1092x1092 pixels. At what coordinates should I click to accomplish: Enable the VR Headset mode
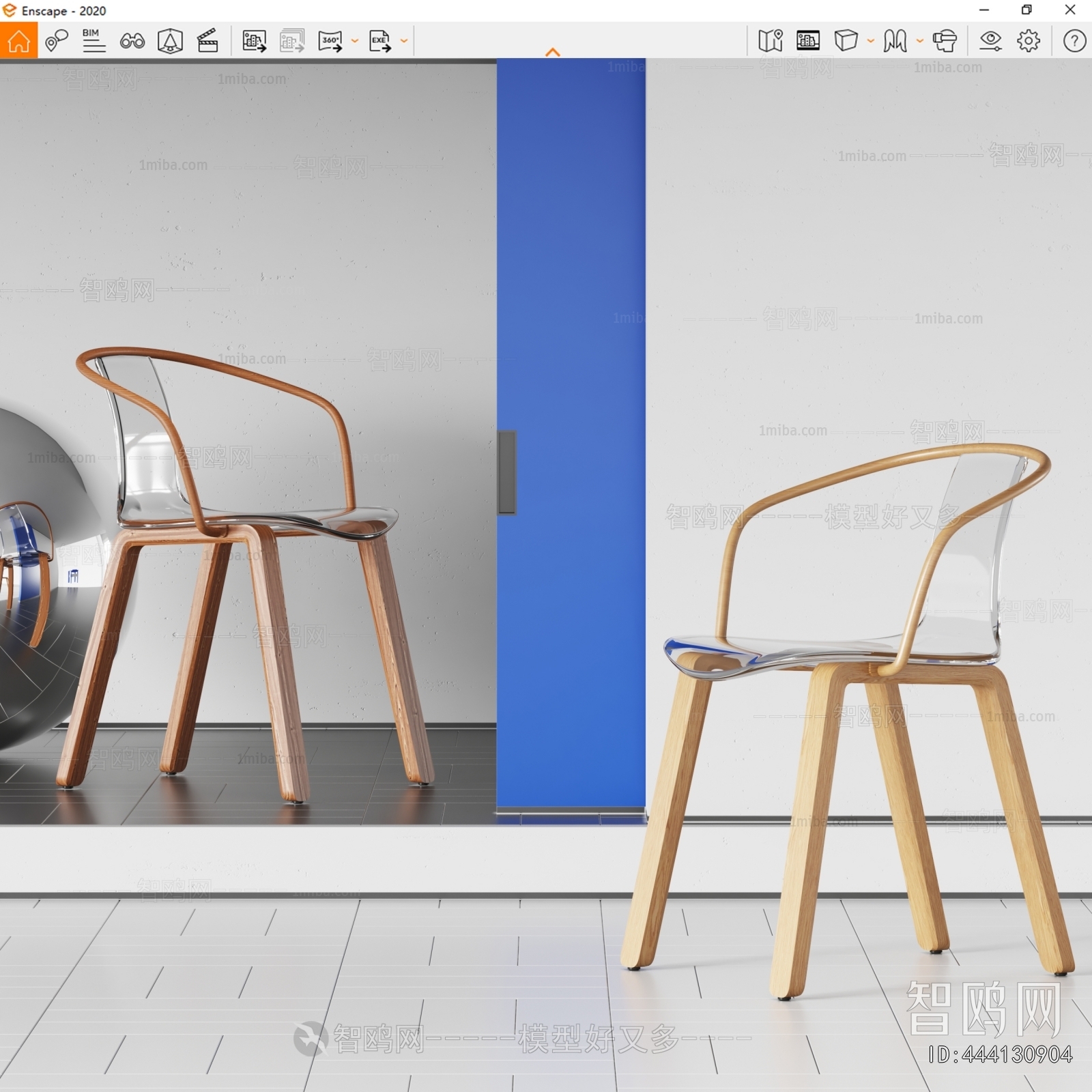click(x=945, y=41)
